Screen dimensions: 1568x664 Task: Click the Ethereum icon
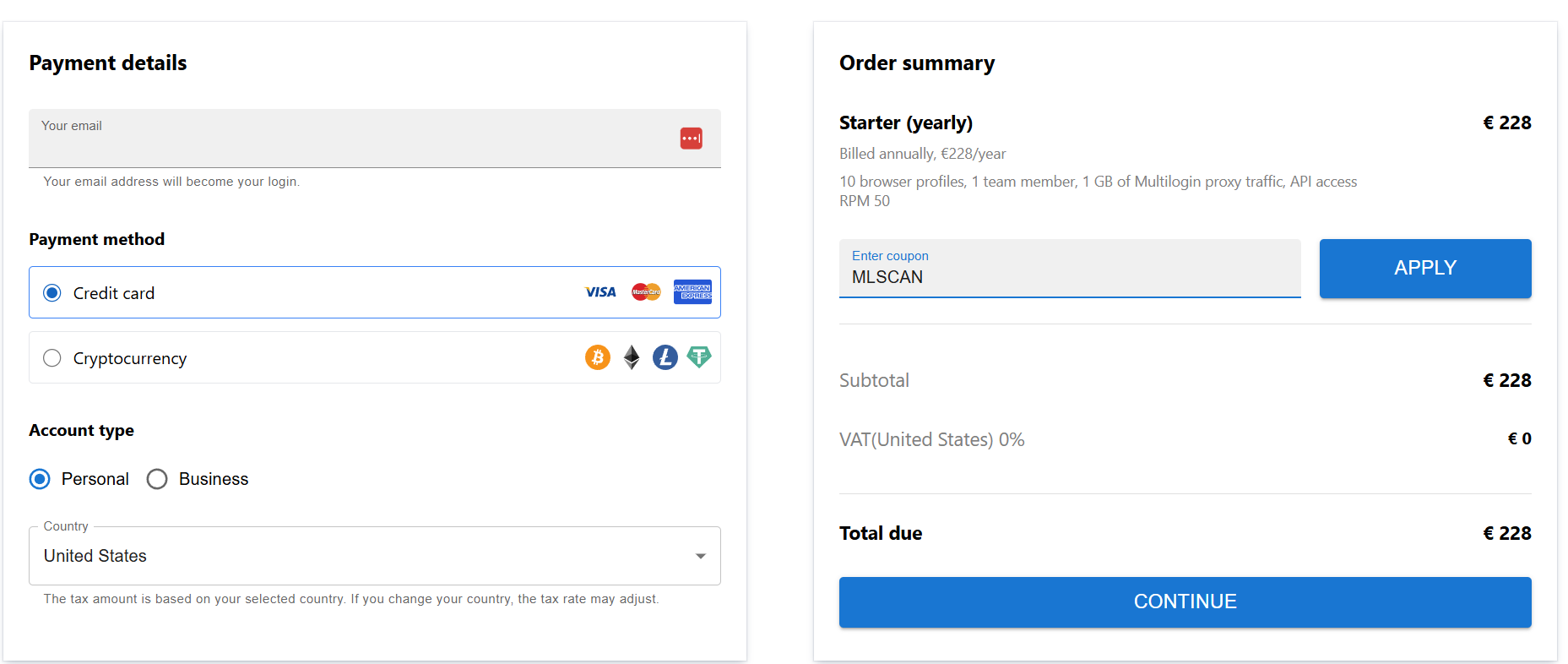click(632, 357)
